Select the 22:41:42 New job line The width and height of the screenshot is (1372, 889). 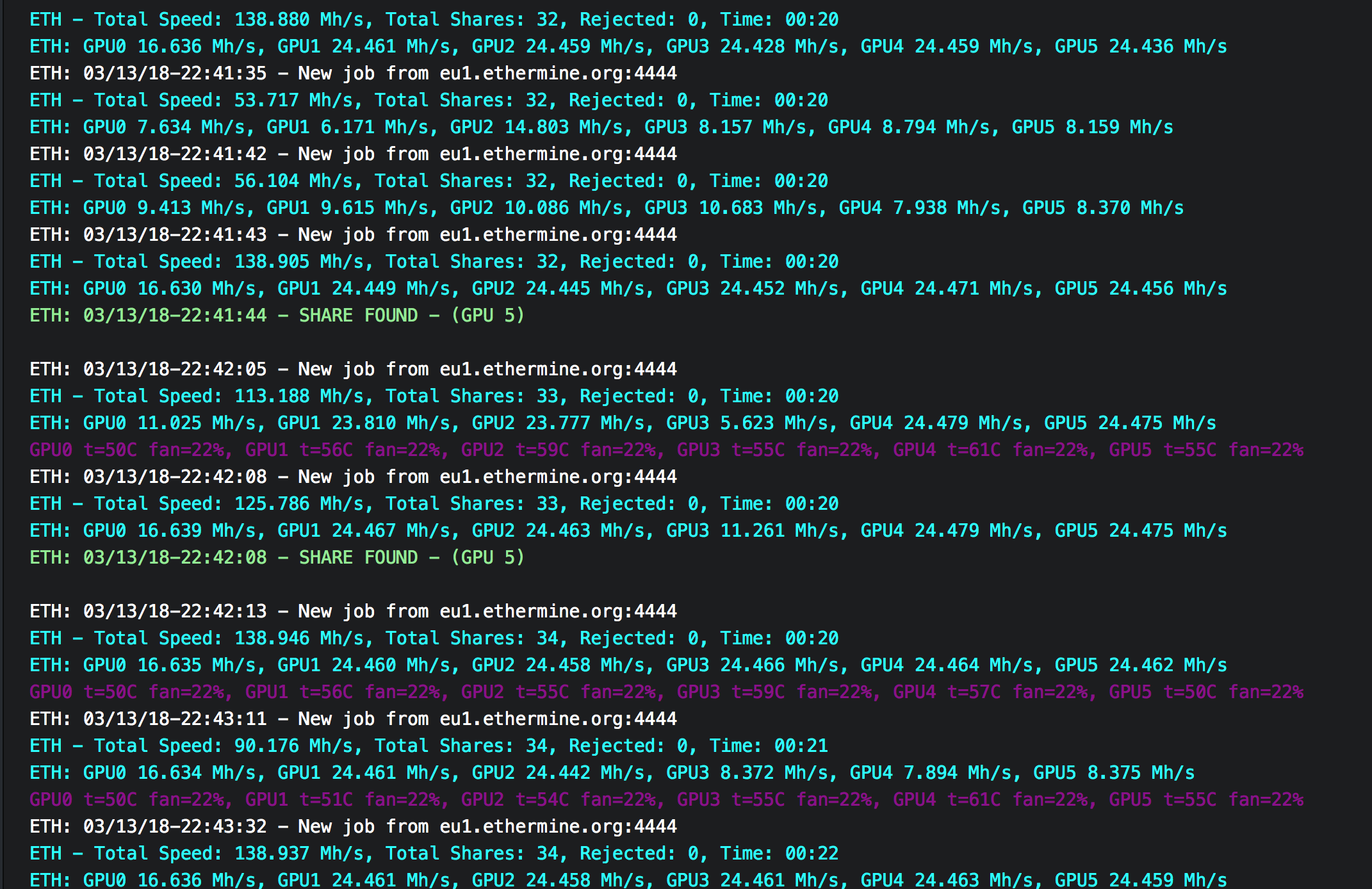click(354, 154)
